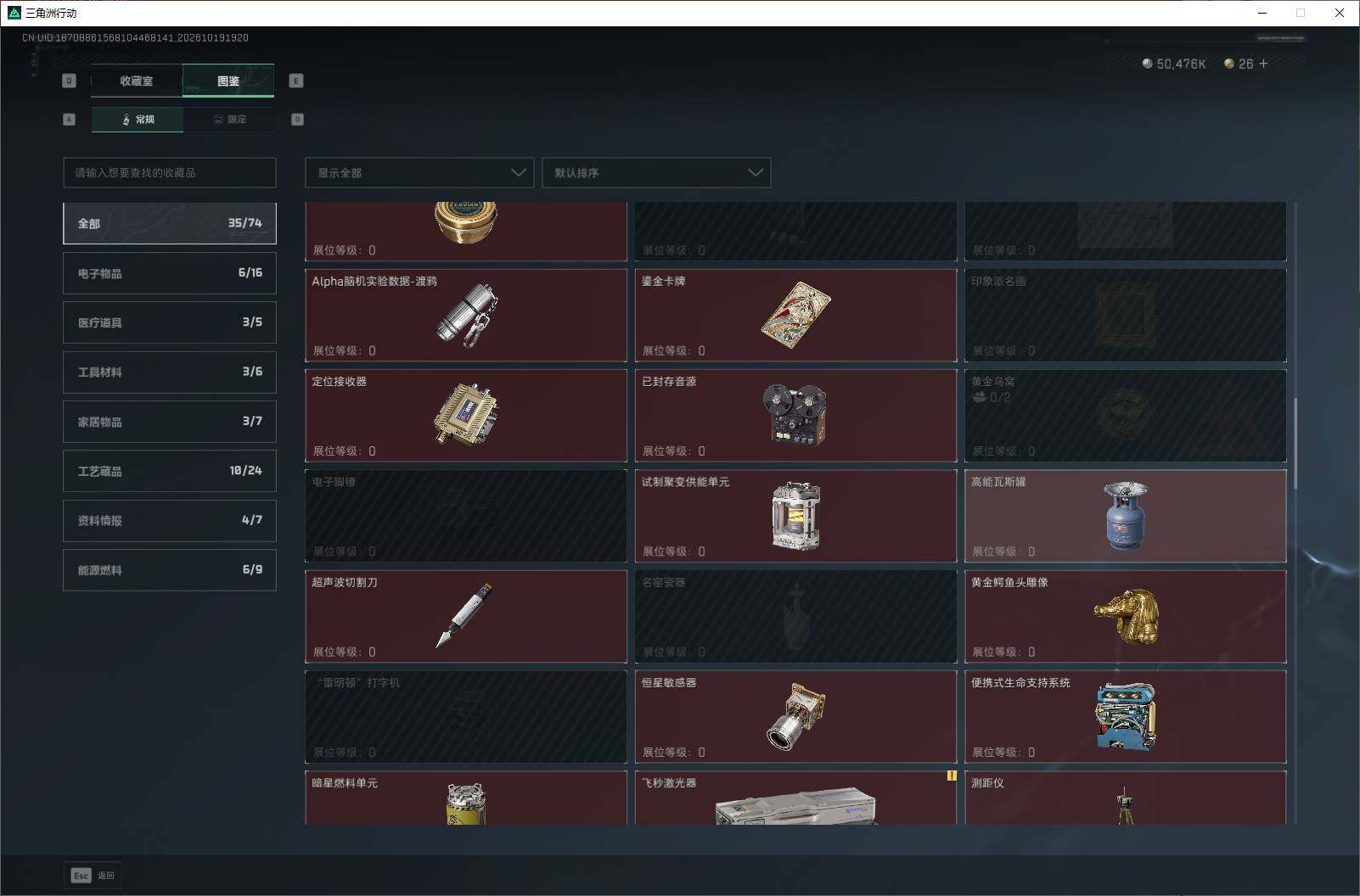Viewport: 1360px width, 896px height.
Task: Expand the 显示全部 filter dropdown
Action: (419, 172)
